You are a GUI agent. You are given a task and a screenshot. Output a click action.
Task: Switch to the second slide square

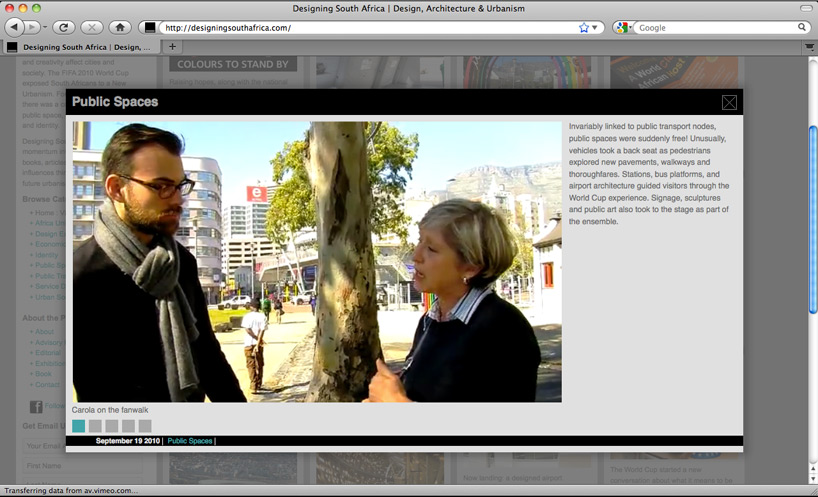pyautogui.click(x=95, y=426)
